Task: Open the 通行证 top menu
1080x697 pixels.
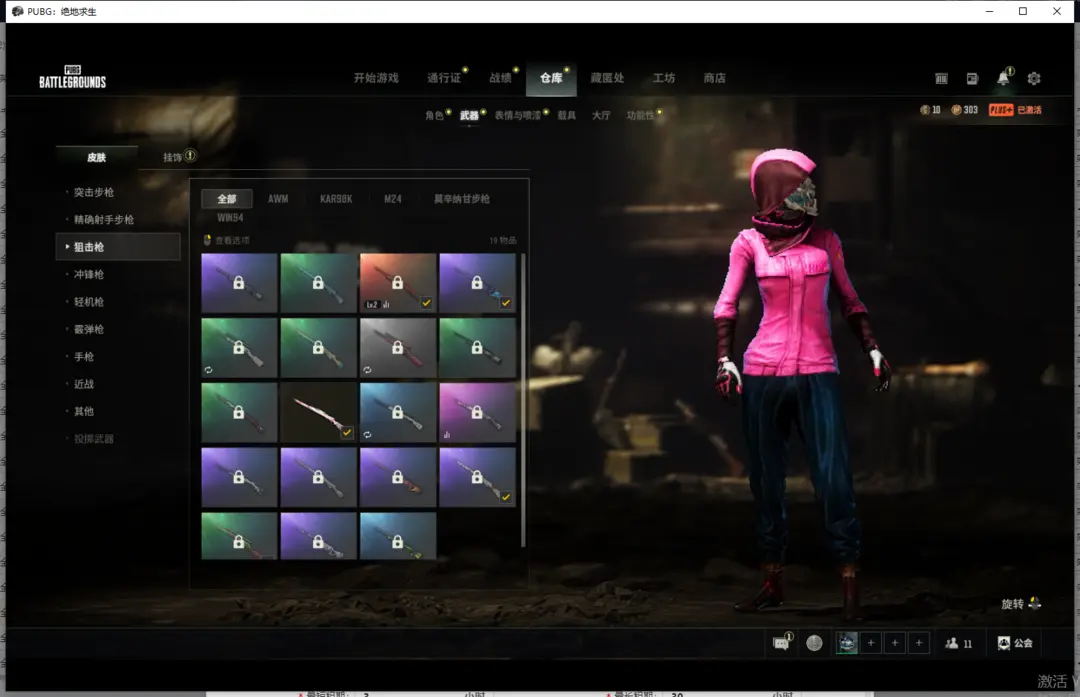Action: coord(444,78)
